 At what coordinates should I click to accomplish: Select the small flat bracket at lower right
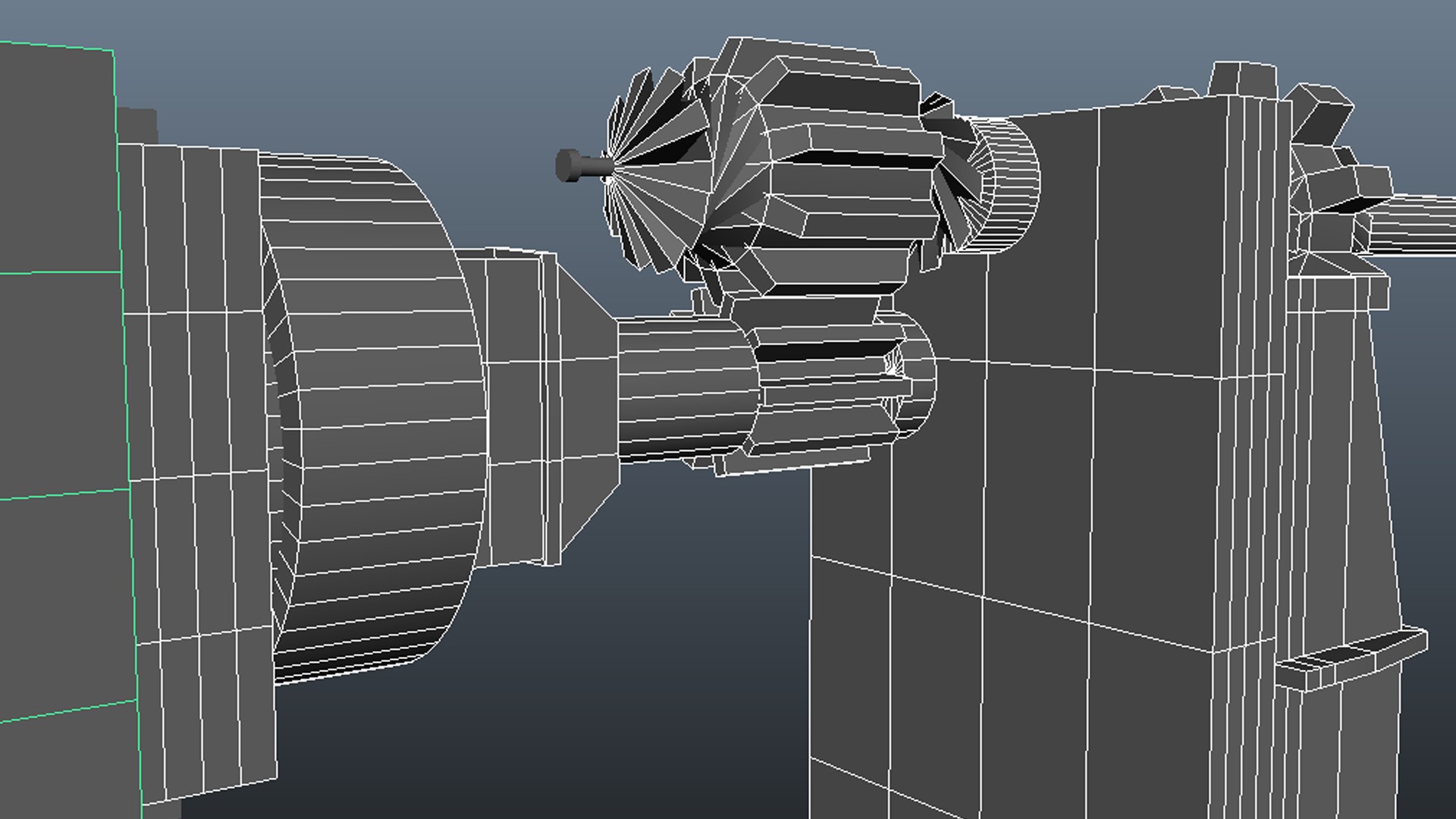[x=1351, y=659]
